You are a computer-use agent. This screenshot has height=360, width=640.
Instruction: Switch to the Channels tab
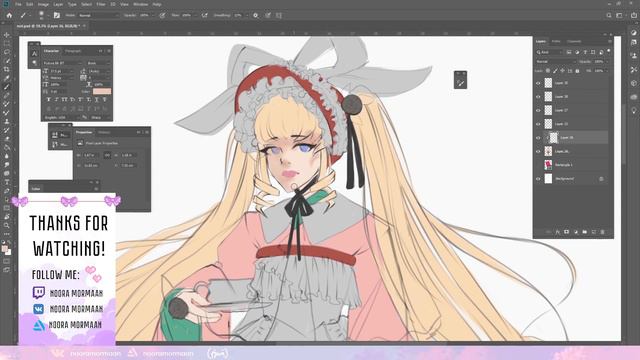574,41
